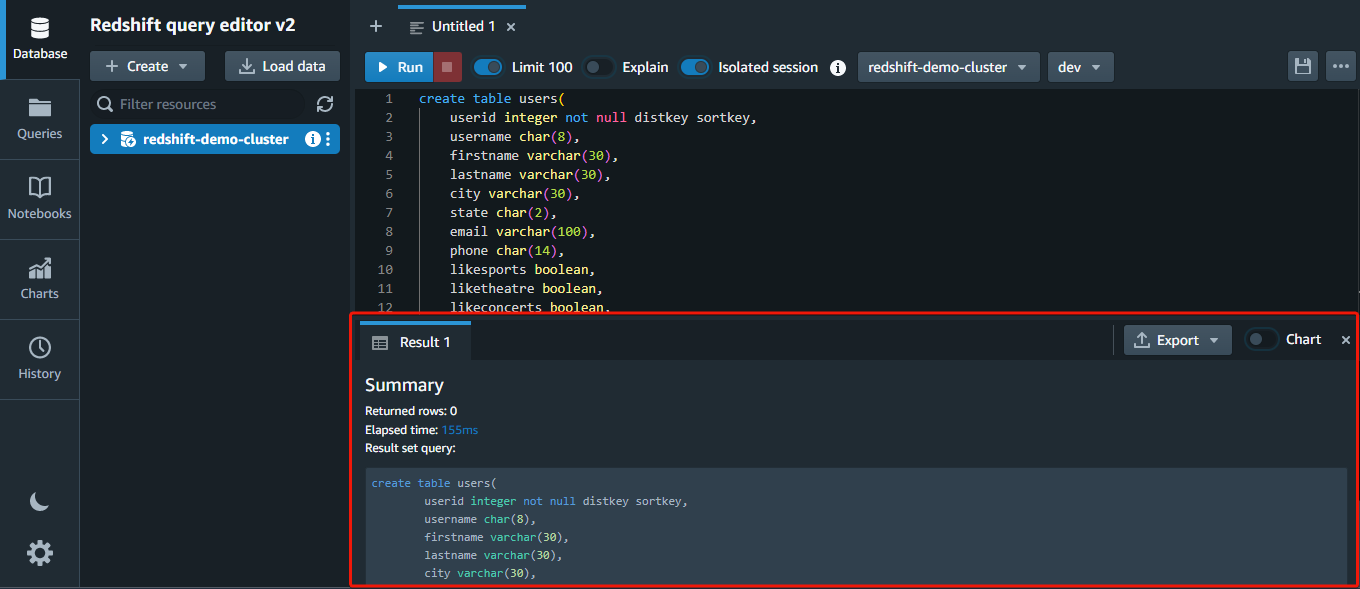Image resolution: width=1360 pixels, height=589 pixels.
Task: Open the Export dropdown
Action: (x=1178, y=340)
